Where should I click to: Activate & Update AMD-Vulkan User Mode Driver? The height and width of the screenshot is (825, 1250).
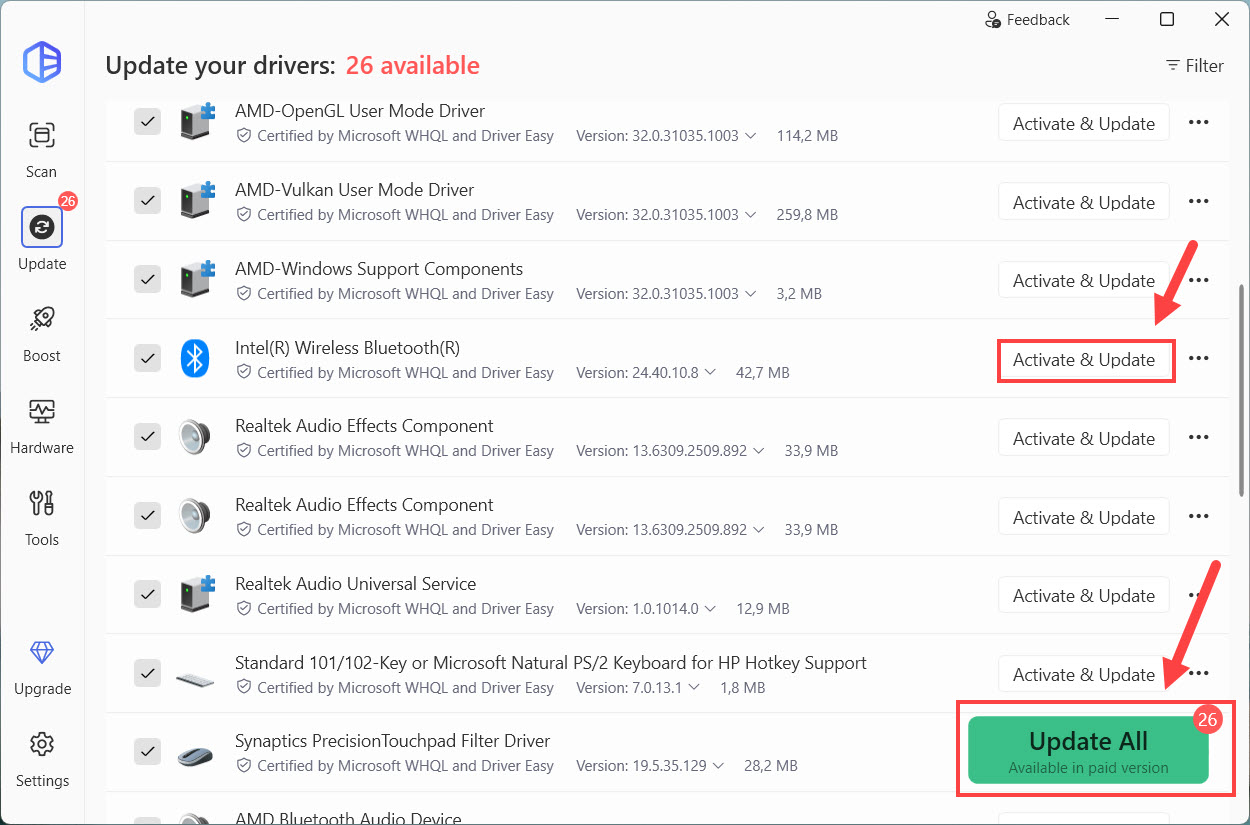point(1084,202)
